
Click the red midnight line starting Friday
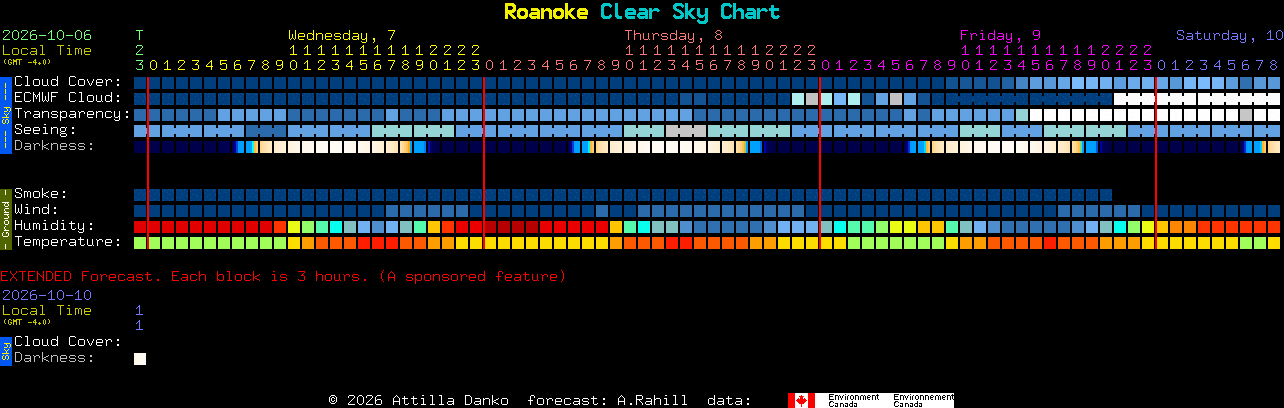(820, 162)
